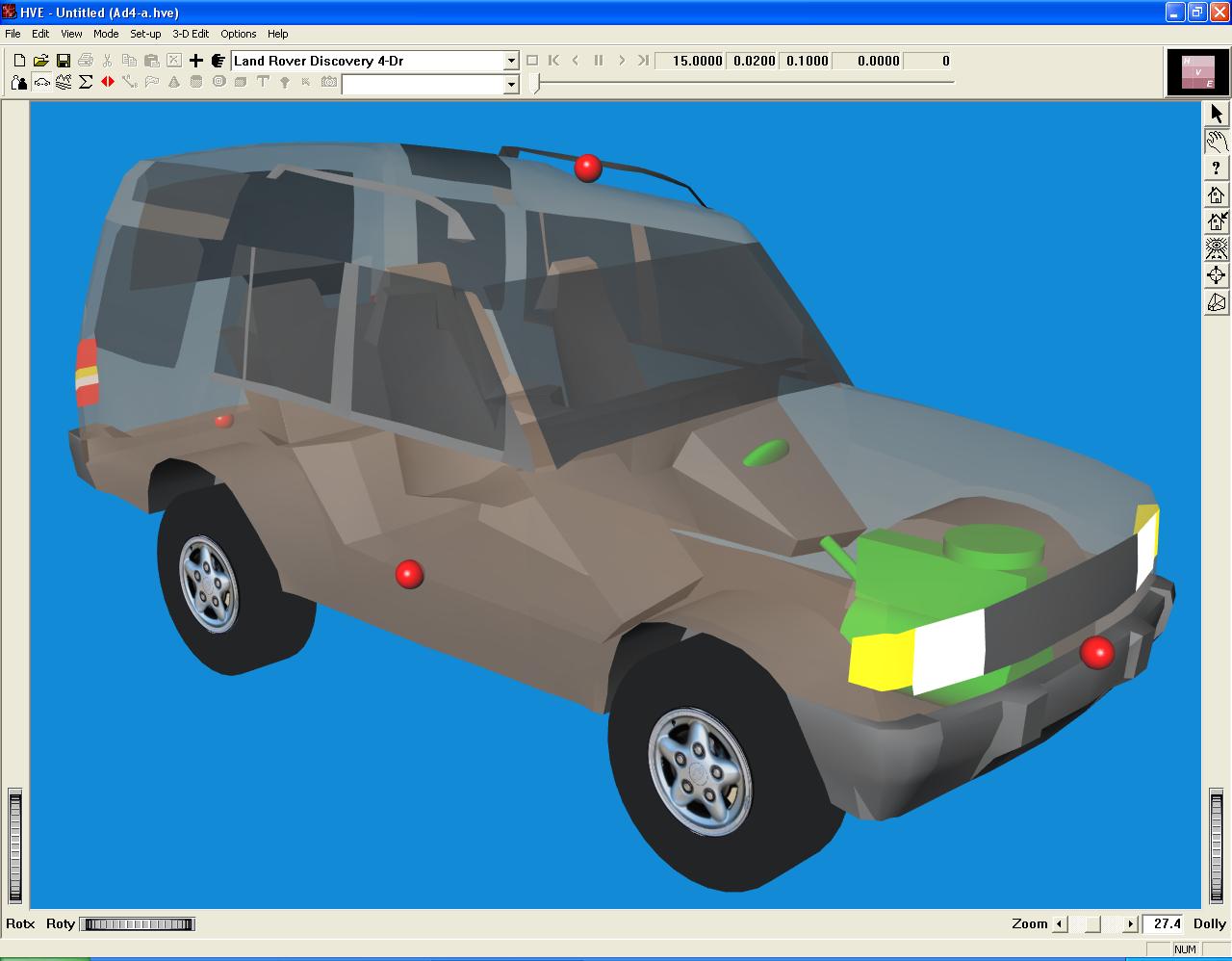Click the environment editor terrain icon
1232x961 pixels.
click(64, 83)
